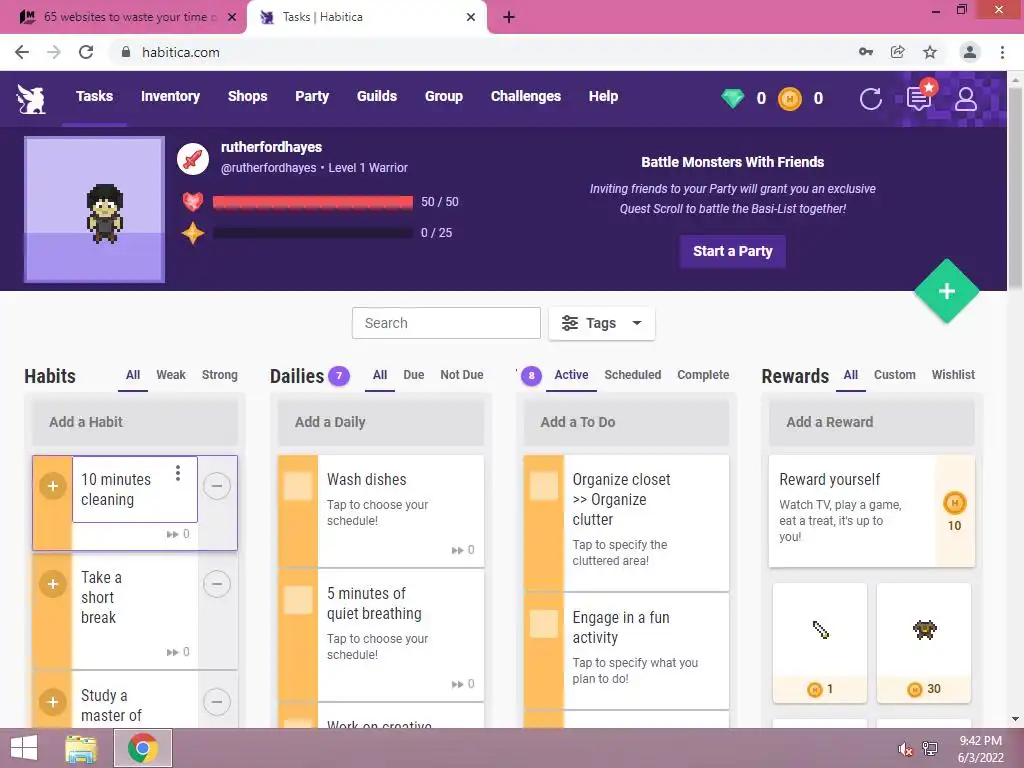The width and height of the screenshot is (1024, 768).
Task: Open the Tasks menu item
Action: pos(94,97)
